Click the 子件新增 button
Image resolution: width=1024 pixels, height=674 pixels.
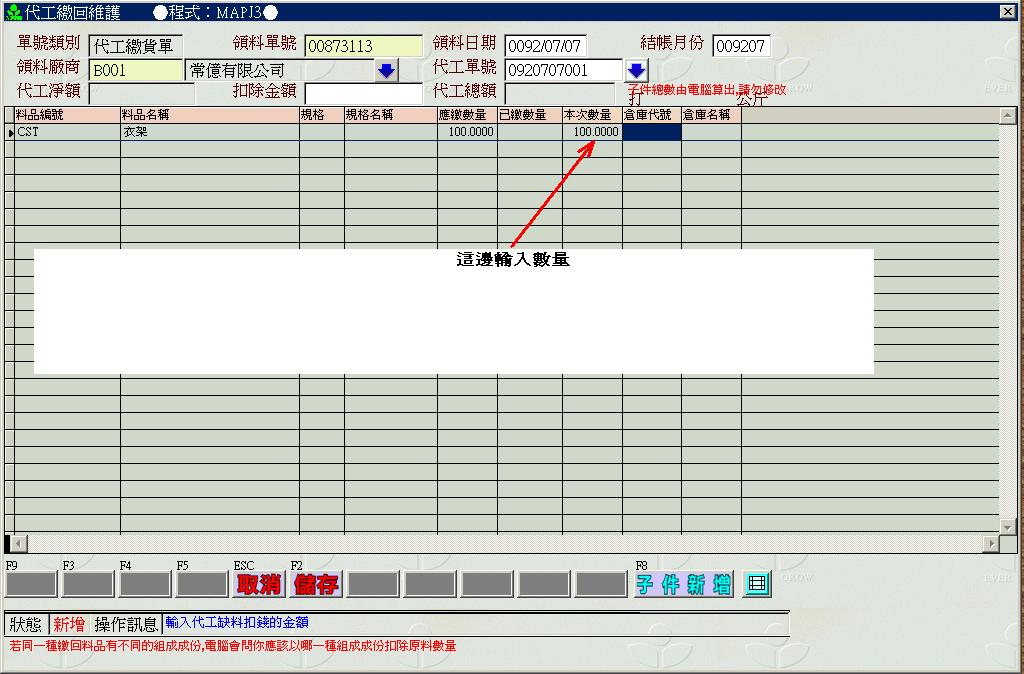pos(683,585)
